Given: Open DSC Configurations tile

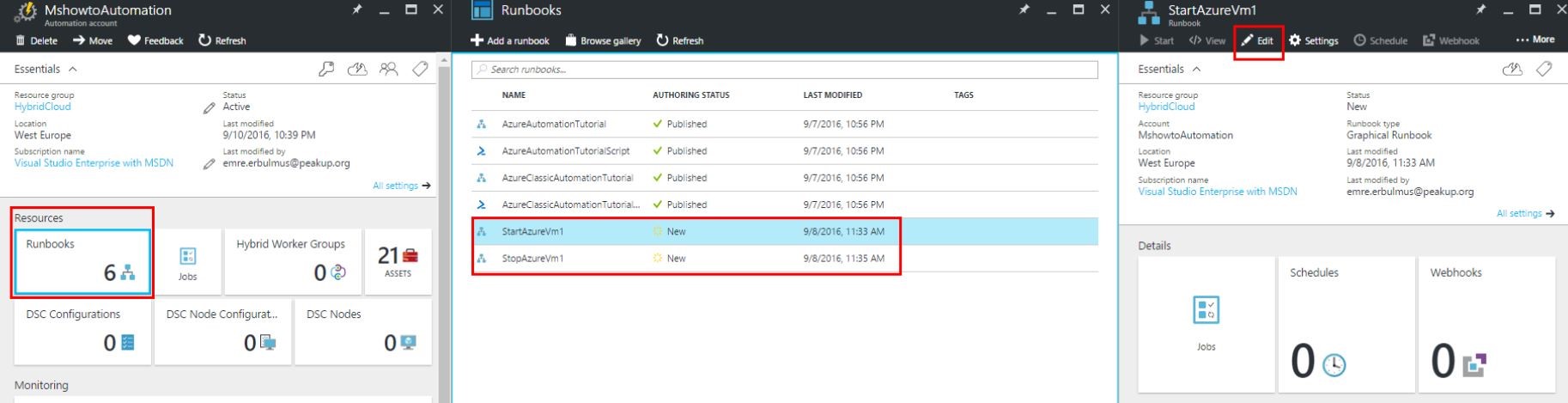Looking at the screenshot, I should (82, 332).
